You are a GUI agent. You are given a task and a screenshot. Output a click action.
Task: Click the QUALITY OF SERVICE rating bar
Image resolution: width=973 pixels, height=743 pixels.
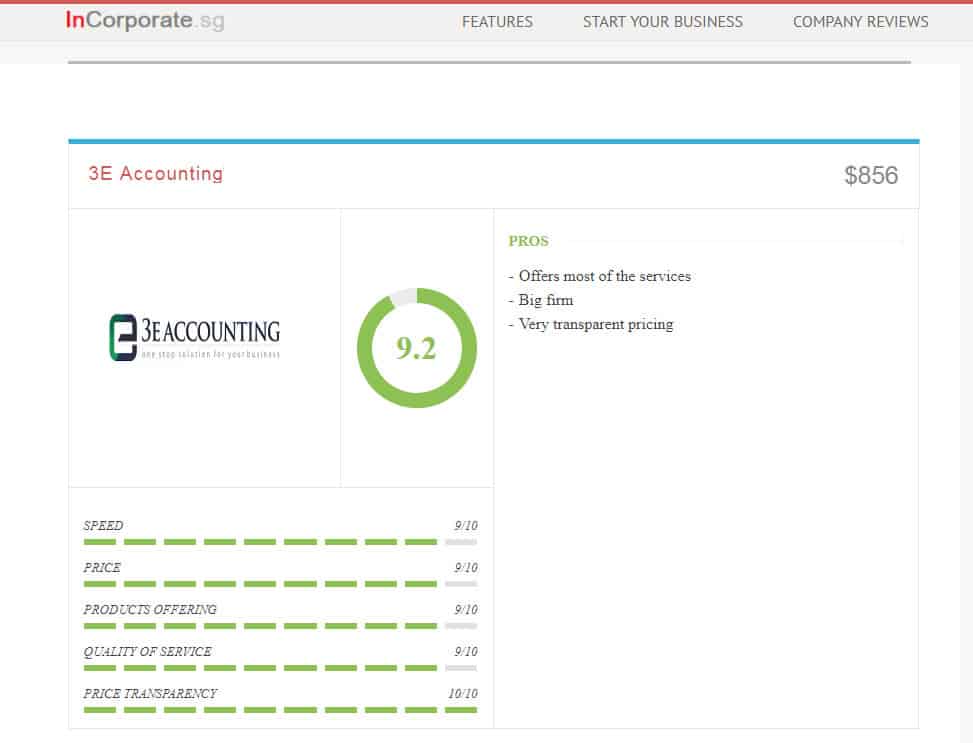[x=280, y=668]
